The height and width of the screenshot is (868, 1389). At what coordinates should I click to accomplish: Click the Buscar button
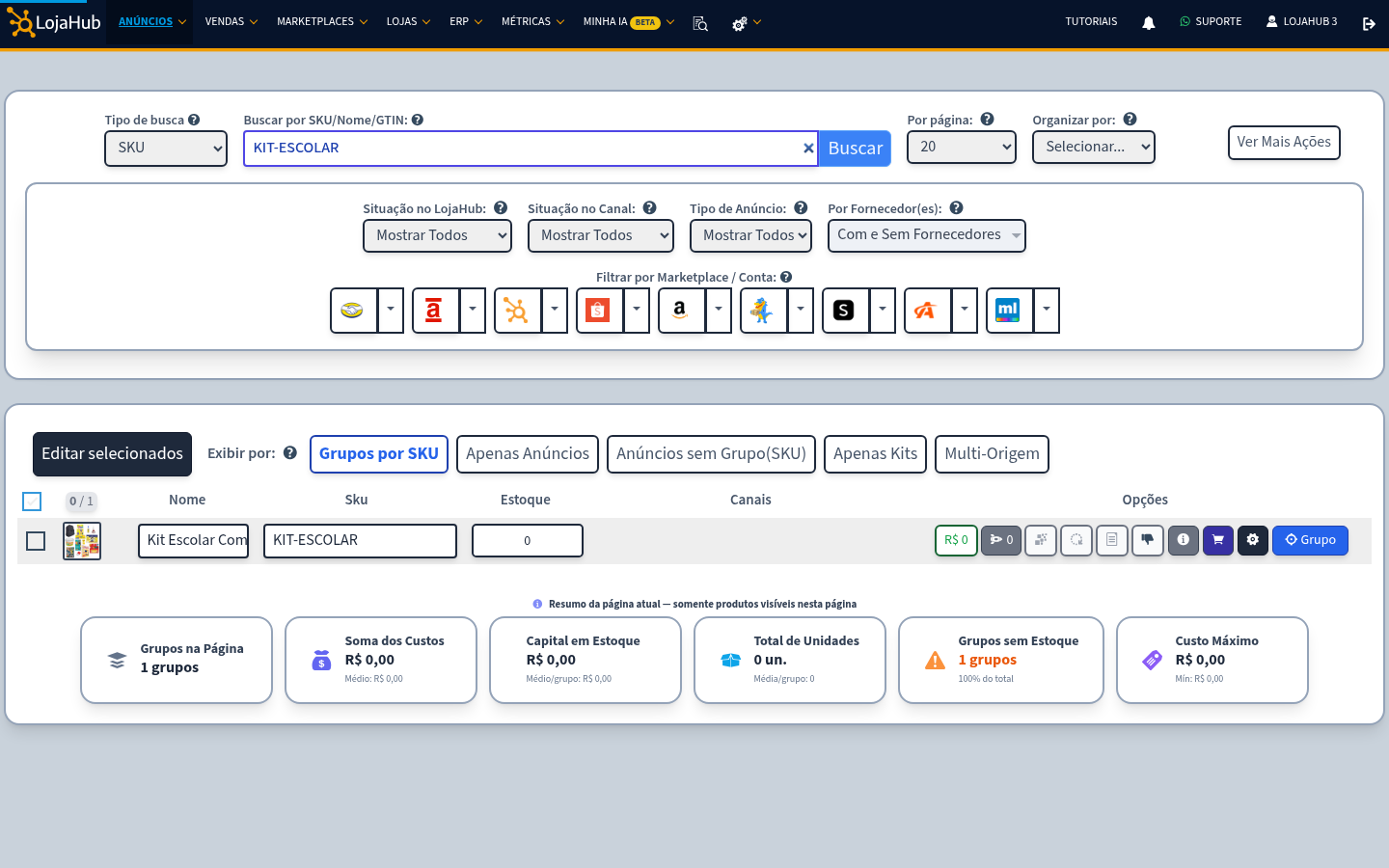click(855, 149)
